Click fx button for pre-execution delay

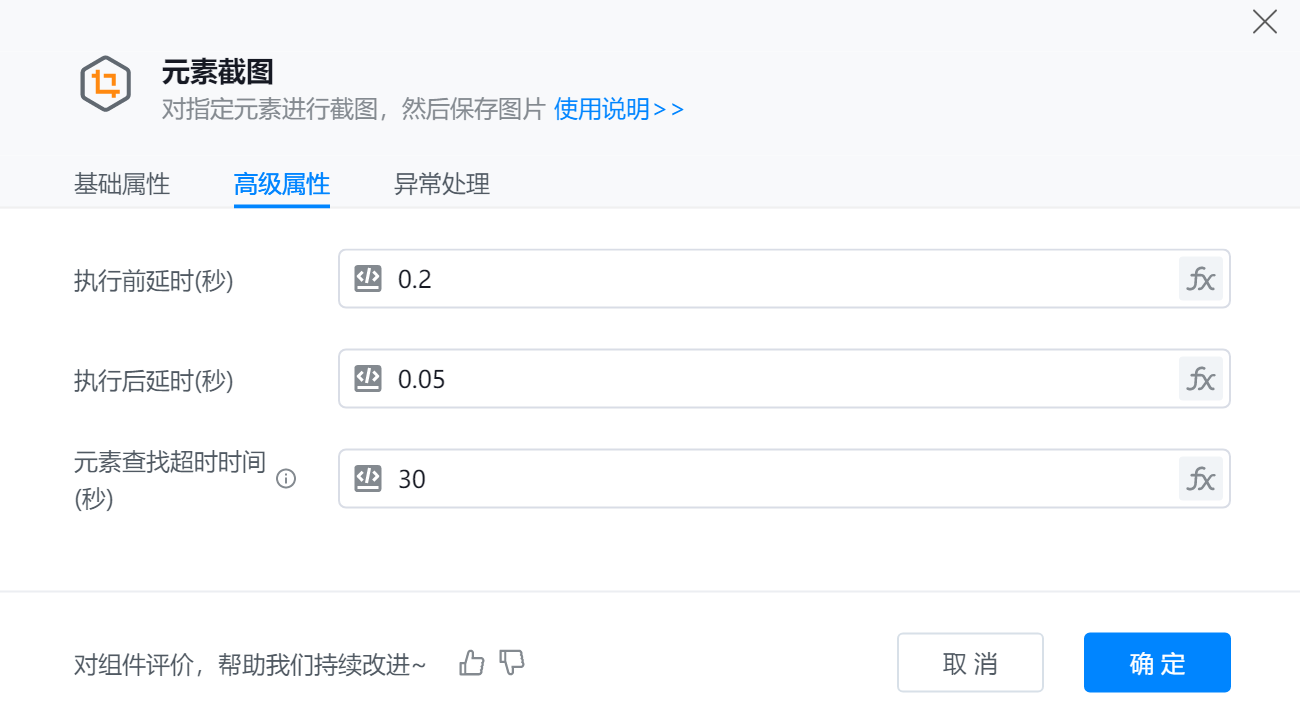(x=1200, y=279)
